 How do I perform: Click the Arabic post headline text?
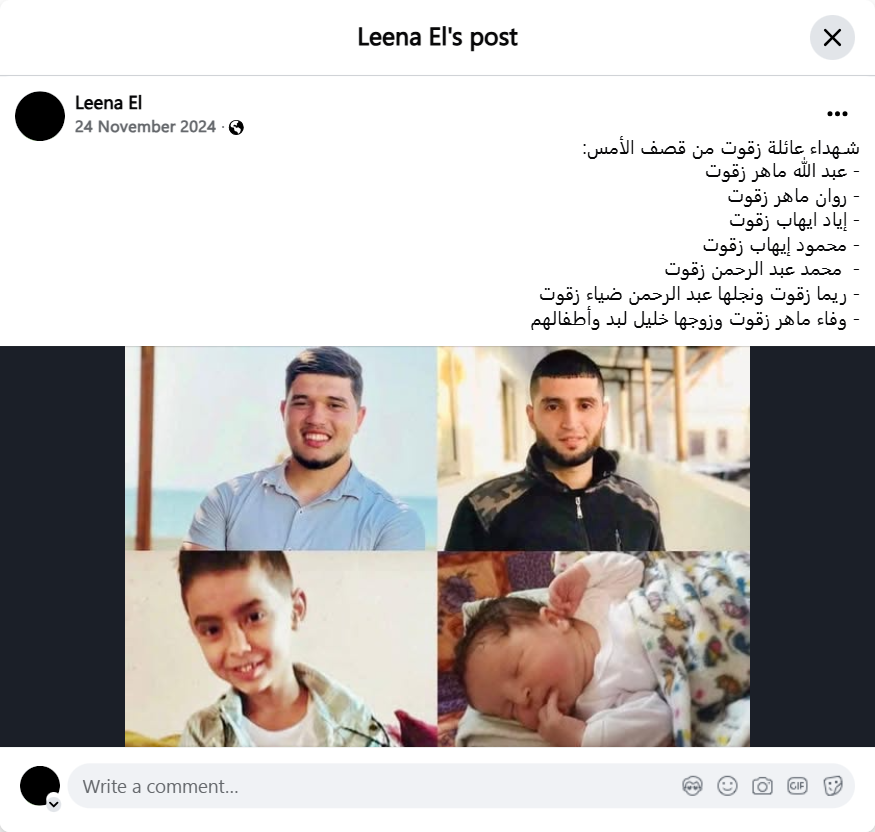tap(721, 148)
